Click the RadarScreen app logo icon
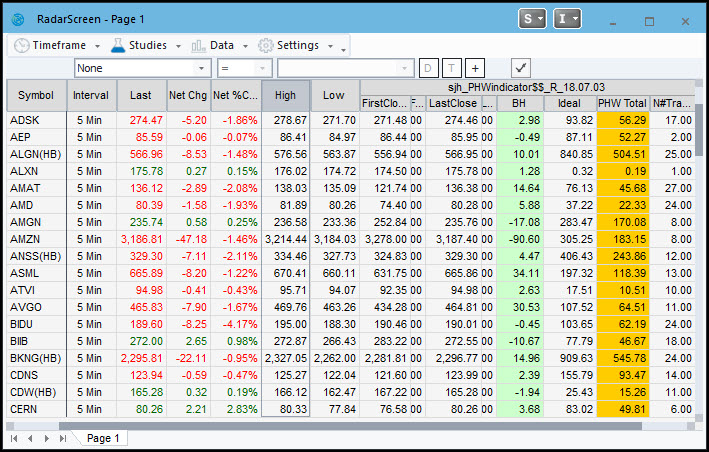Viewport: 709px width, 452px height. pyautogui.click(x=18, y=19)
